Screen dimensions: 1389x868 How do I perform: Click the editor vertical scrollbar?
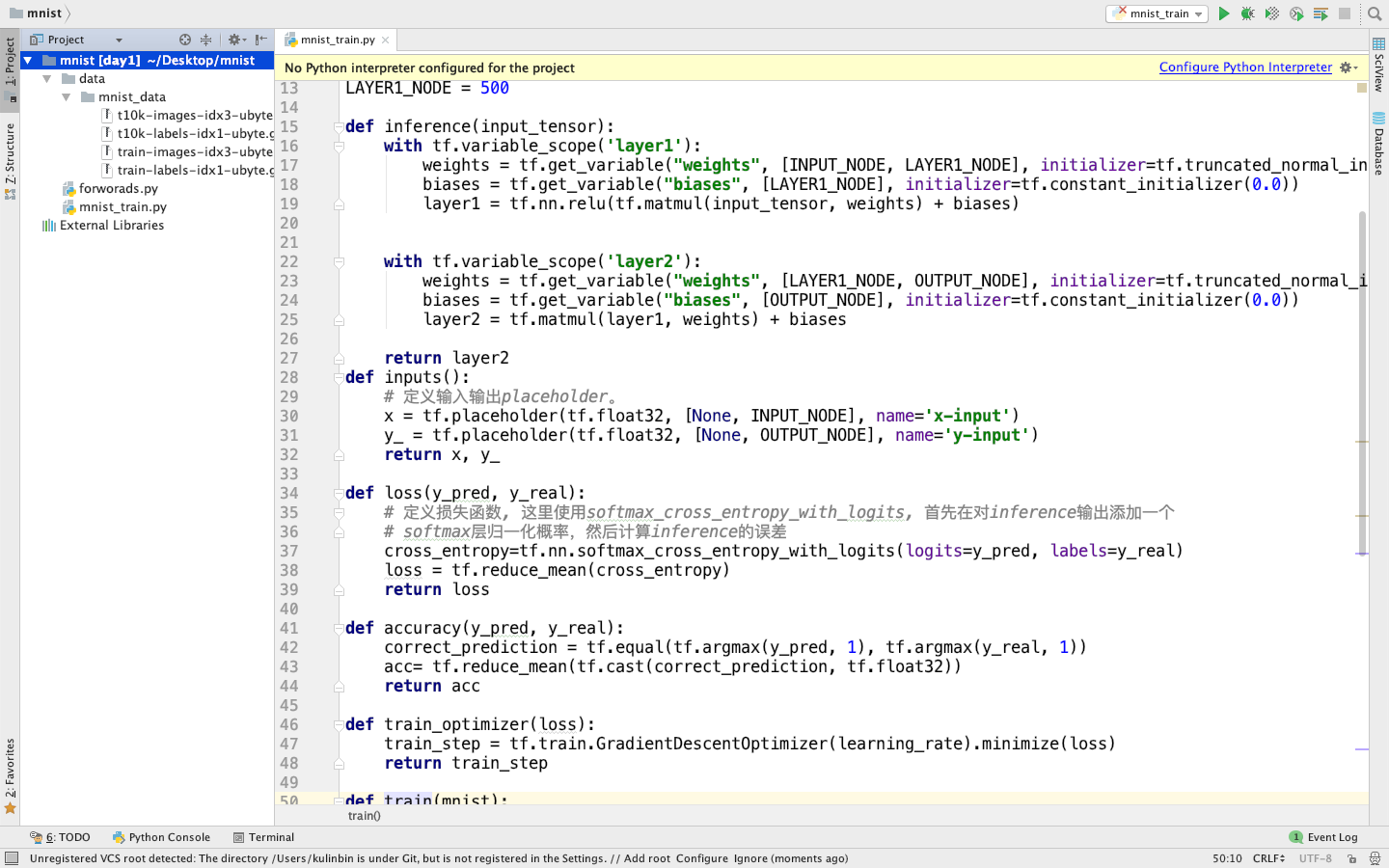pos(1362,382)
